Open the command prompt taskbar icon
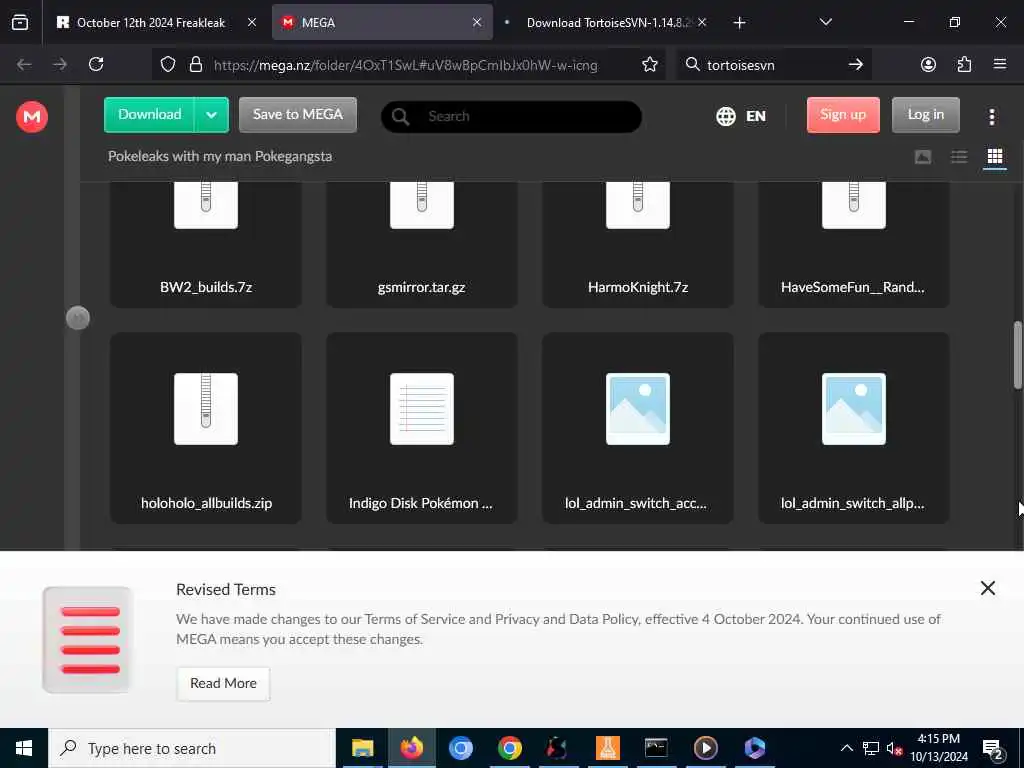Viewport: 1024px width, 768px height. point(656,748)
